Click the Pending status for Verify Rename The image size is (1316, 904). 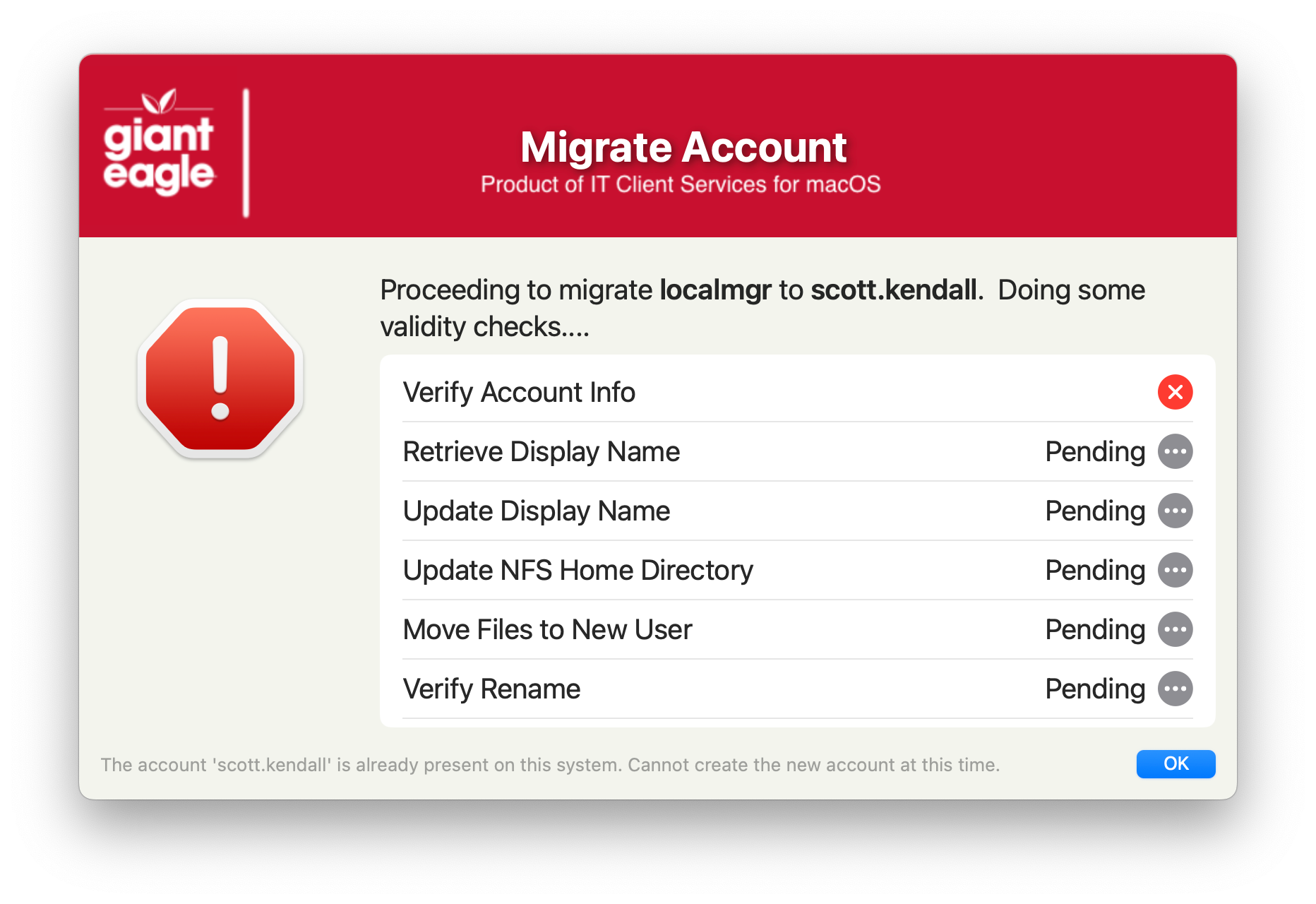point(1095,689)
